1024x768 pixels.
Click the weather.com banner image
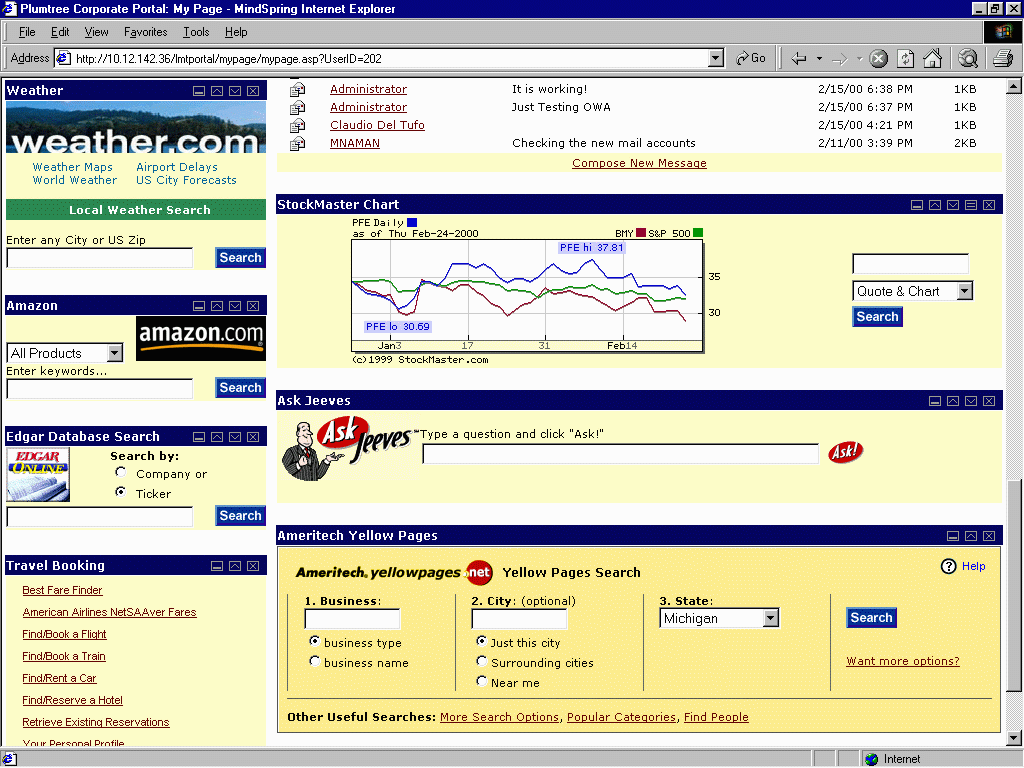coord(136,127)
